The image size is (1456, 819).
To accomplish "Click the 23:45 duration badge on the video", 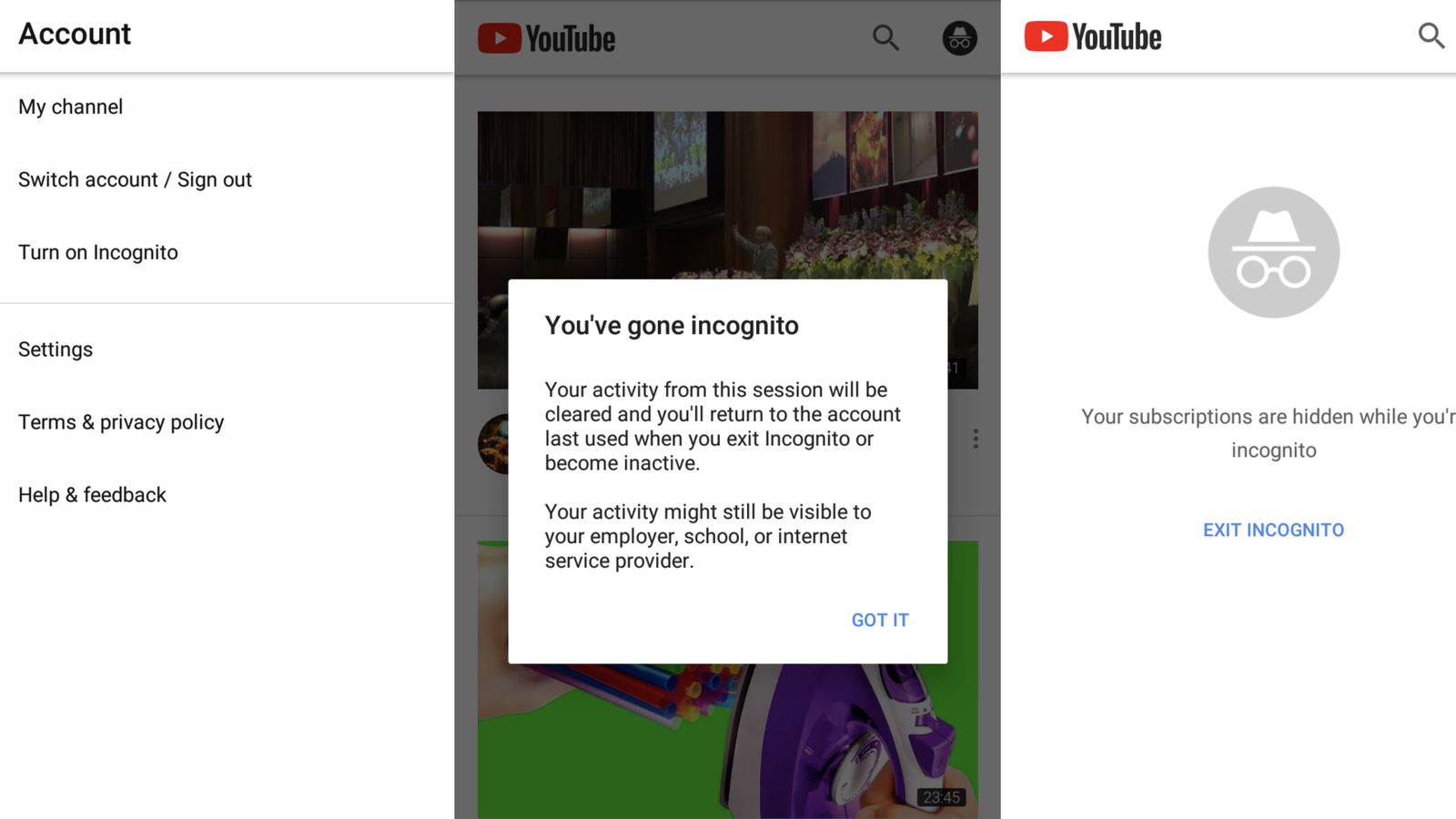I will [941, 797].
